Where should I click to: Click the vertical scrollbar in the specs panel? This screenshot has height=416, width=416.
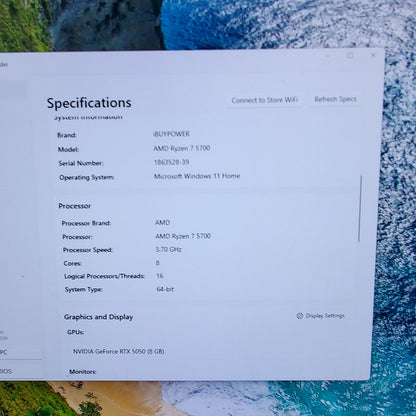tap(360, 209)
